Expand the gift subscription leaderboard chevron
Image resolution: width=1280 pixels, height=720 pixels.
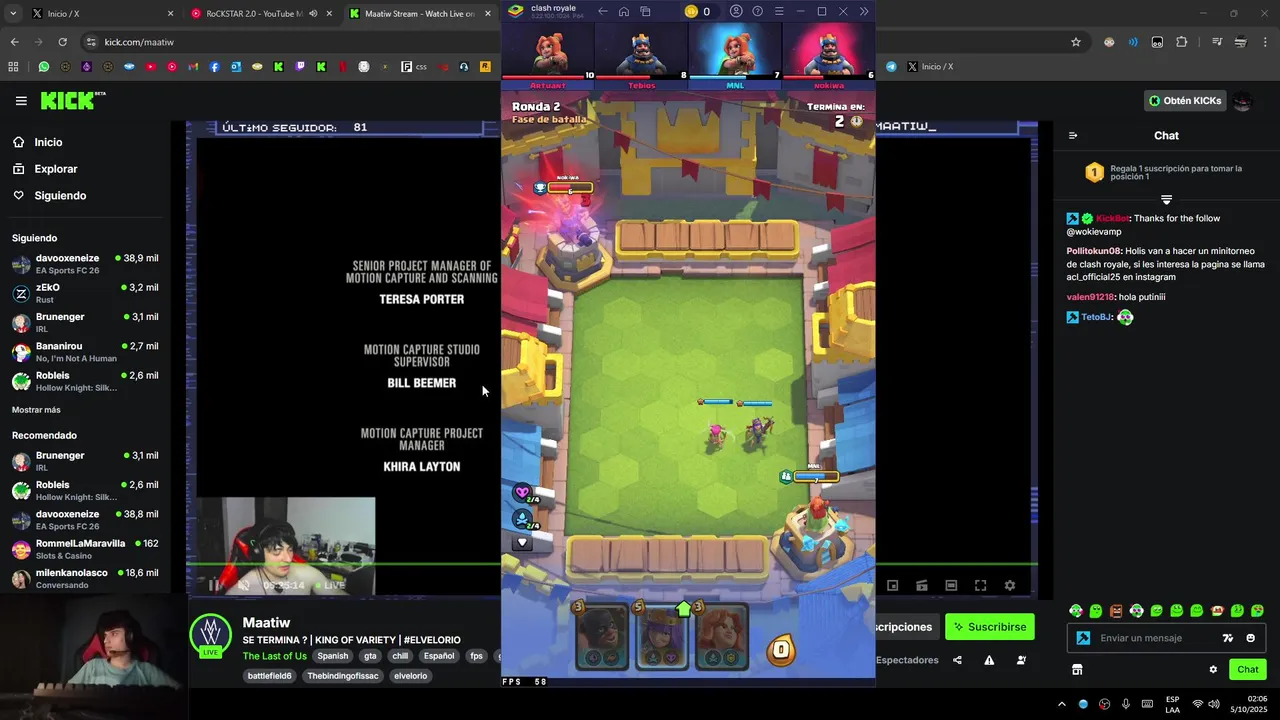[1166, 200]
